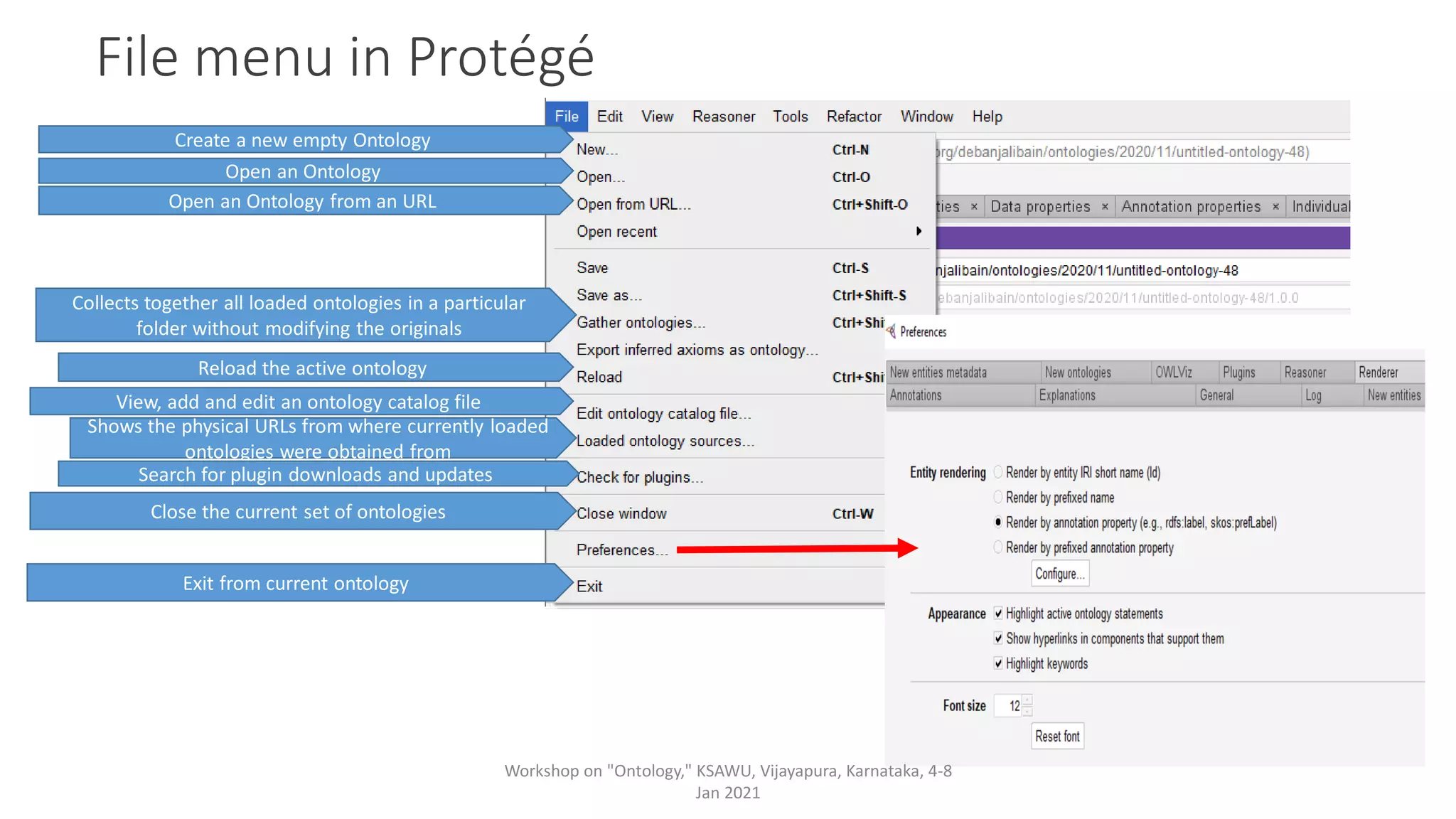1456x819 pixels.
Task: Open the Refactor menu
Action: [x=854, y=117]
